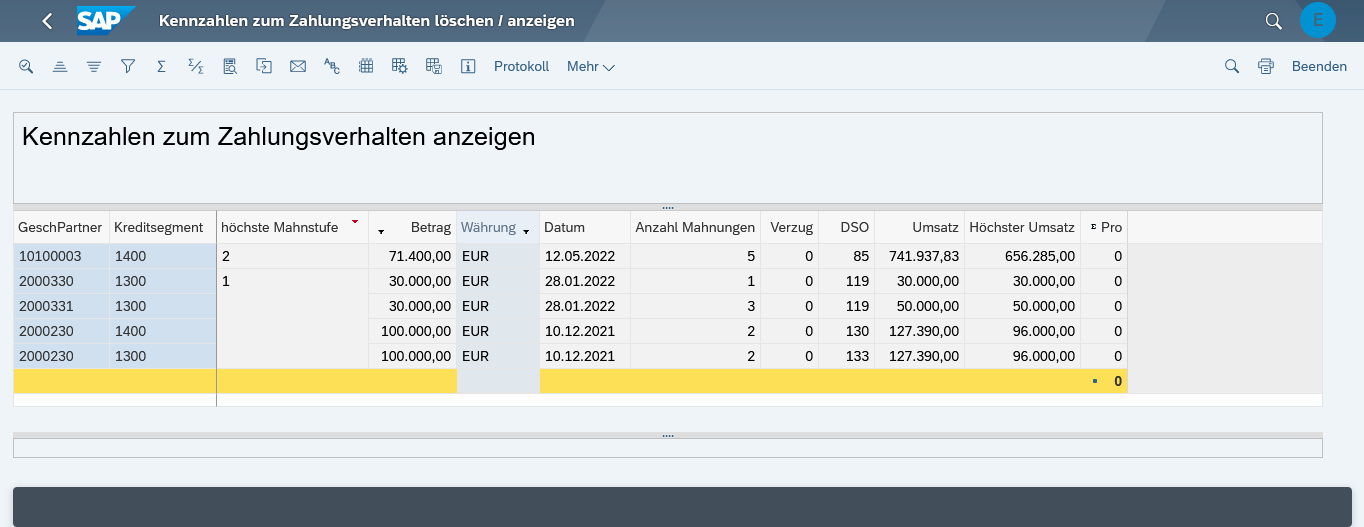Select business partner 2000331
Screen dimensions: 1364x527
(62, 306)
